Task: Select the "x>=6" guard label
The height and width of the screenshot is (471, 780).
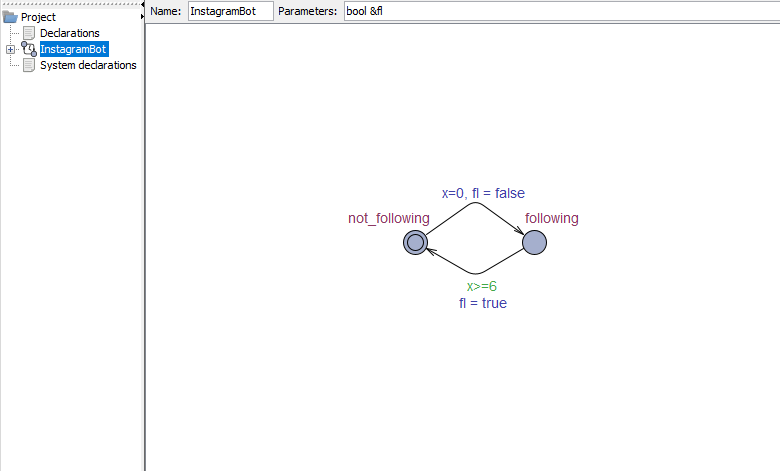Action: (482, 286)
